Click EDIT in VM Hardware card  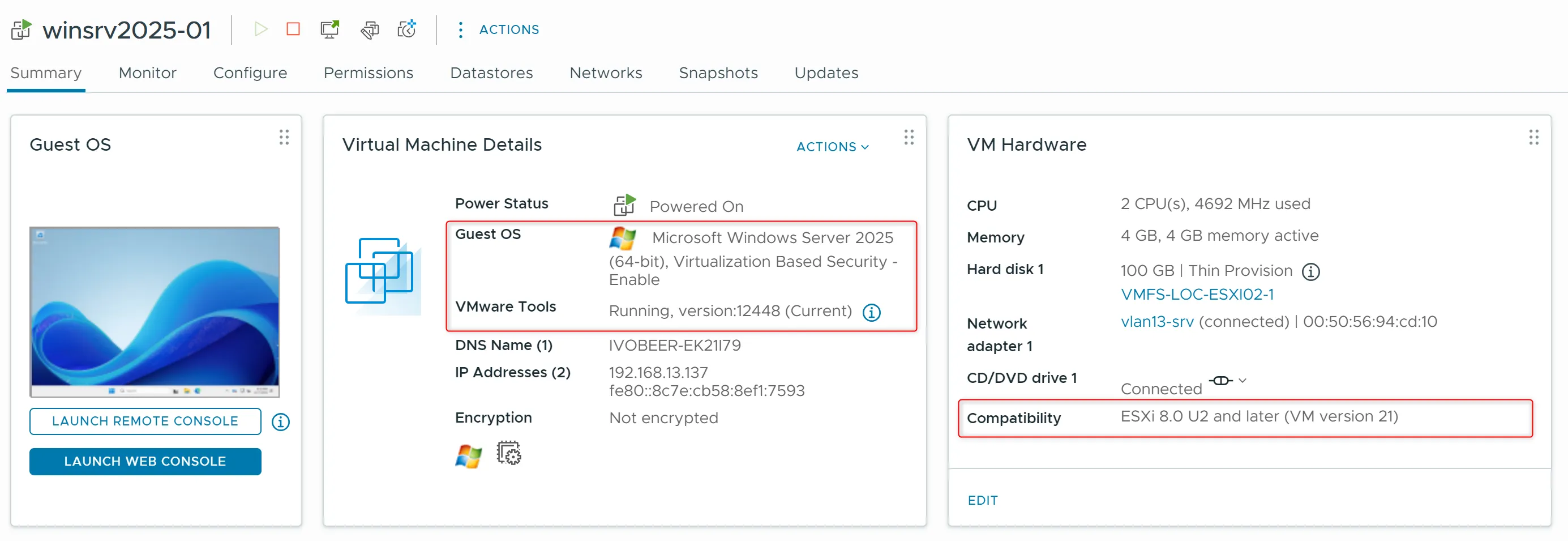983,501
